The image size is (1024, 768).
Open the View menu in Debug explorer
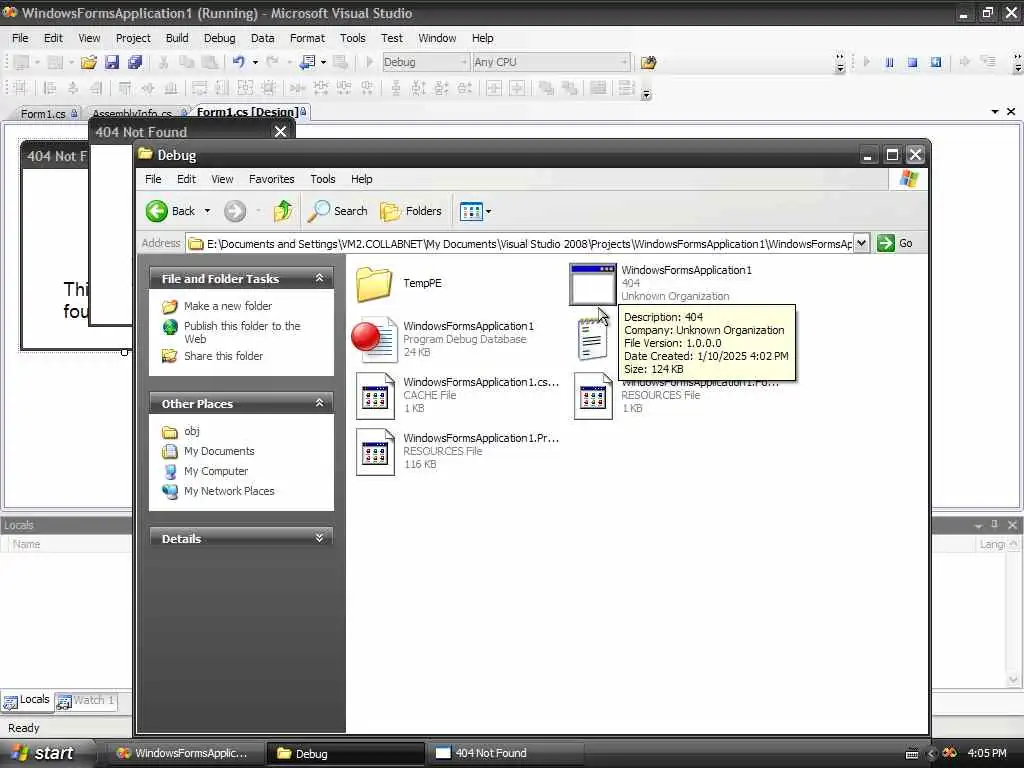click(222, 179)
